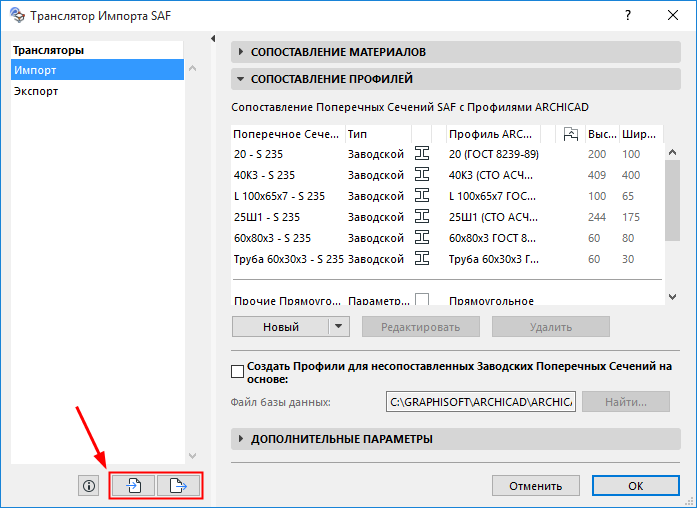Image resolution: width=697 pixels, height=508 pixels.
Task: Click translators list scroll up arrow
Action: click(x=192, y=68)
